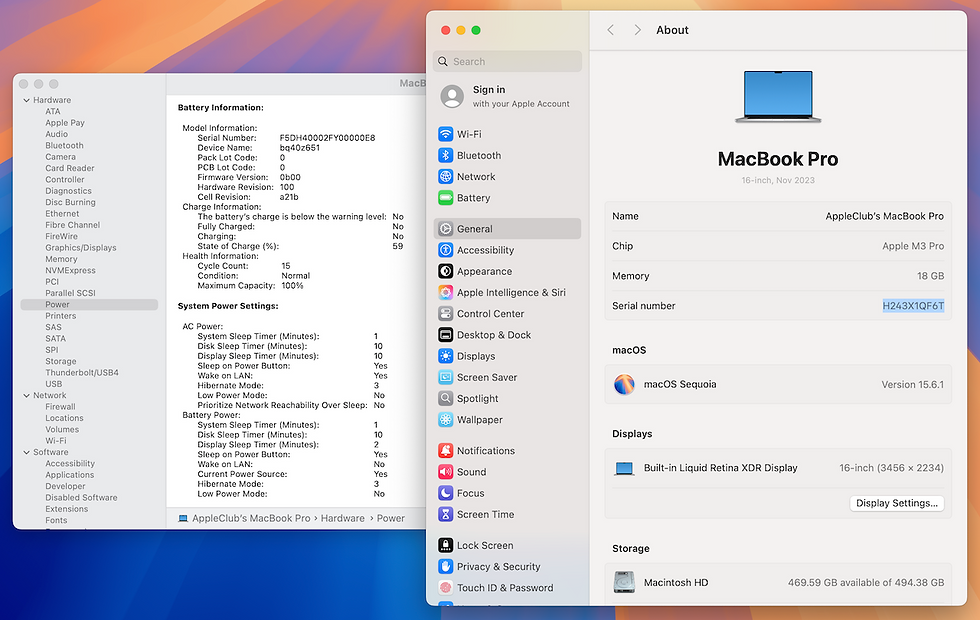Click the Memory value 18 GB
This screenshot has height=620, width=980.
click(x=931, y=276)
